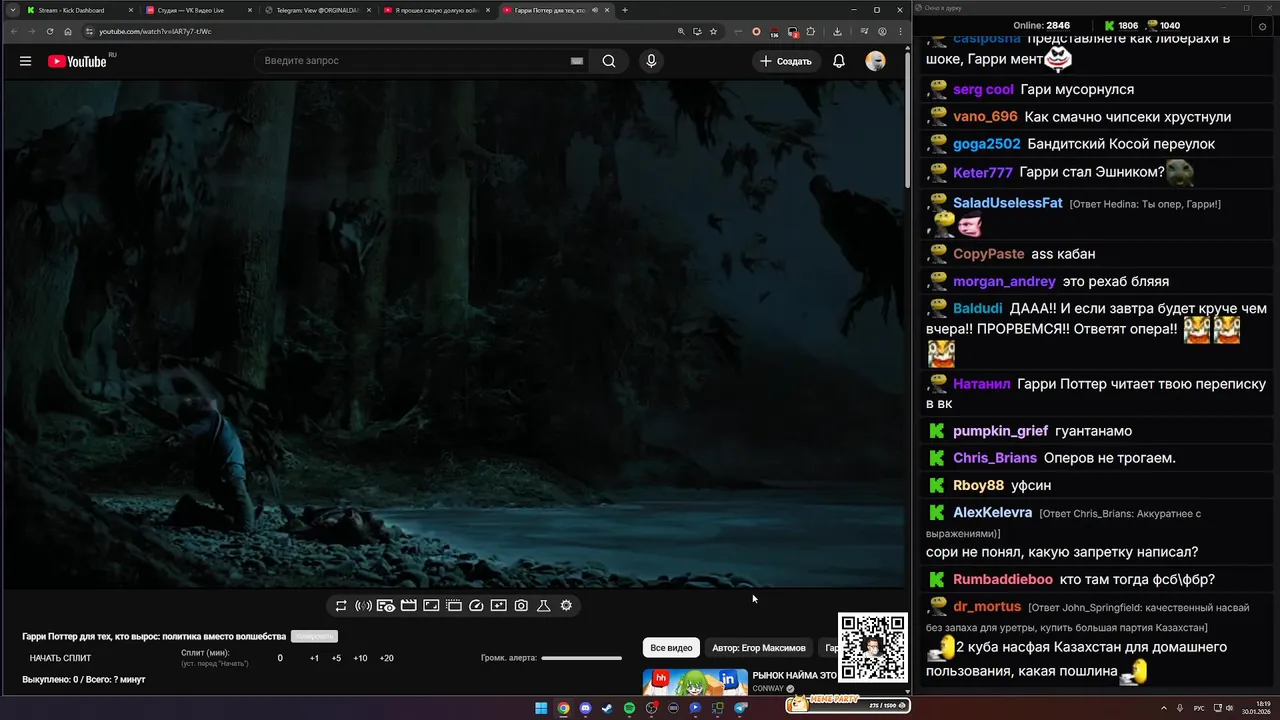Click username goga2502 in chat
This screenshot has width=1280, height=720.
(x=987, y=144)
